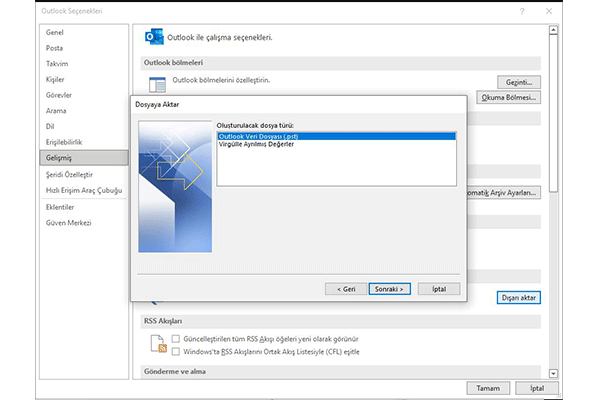The image size is (600, 400).
Task: Click the Outlook panes layout icon
Action: click(x=157, y=85)
